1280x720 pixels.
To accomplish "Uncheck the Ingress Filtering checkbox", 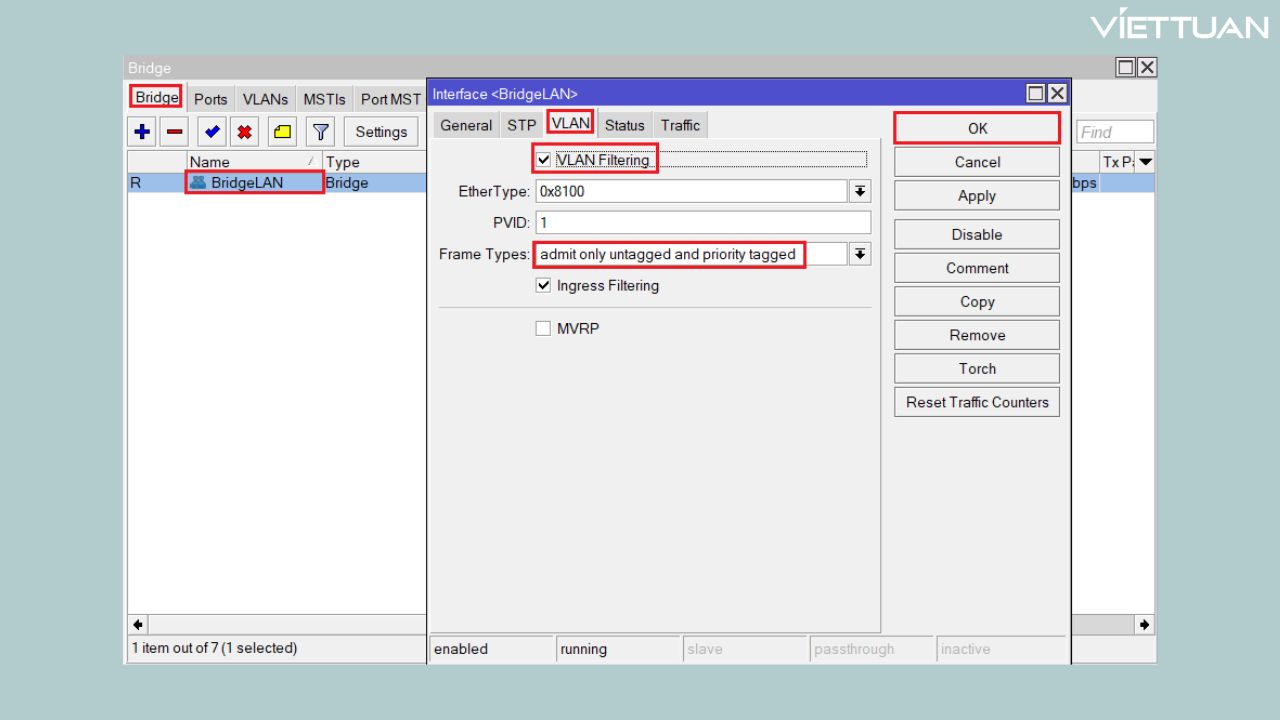I will [544, 285].
